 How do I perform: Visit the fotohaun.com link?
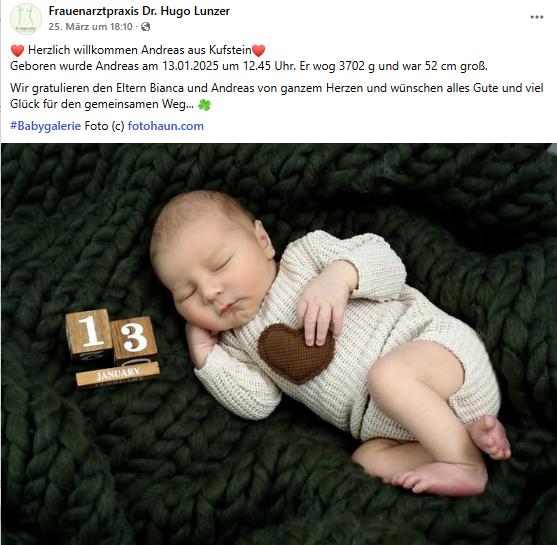[166, 126]
